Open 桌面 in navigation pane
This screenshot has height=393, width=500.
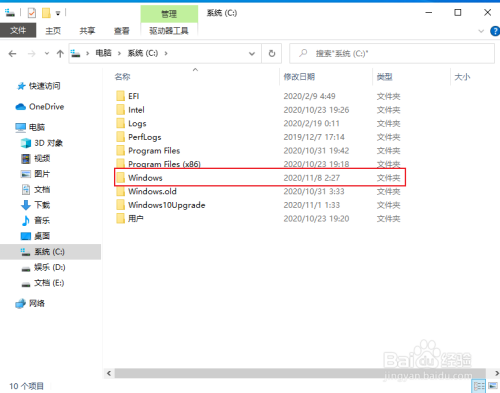[x=42, y=236]
